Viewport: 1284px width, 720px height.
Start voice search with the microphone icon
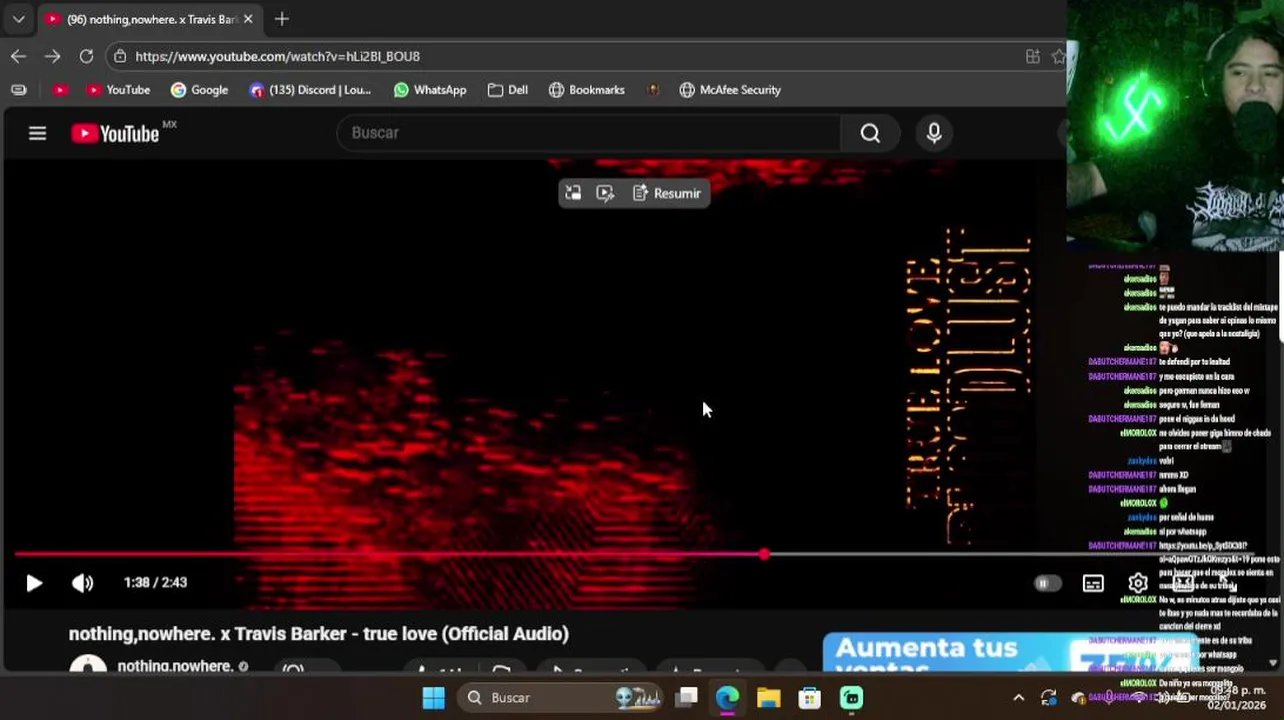pos(934,133)
